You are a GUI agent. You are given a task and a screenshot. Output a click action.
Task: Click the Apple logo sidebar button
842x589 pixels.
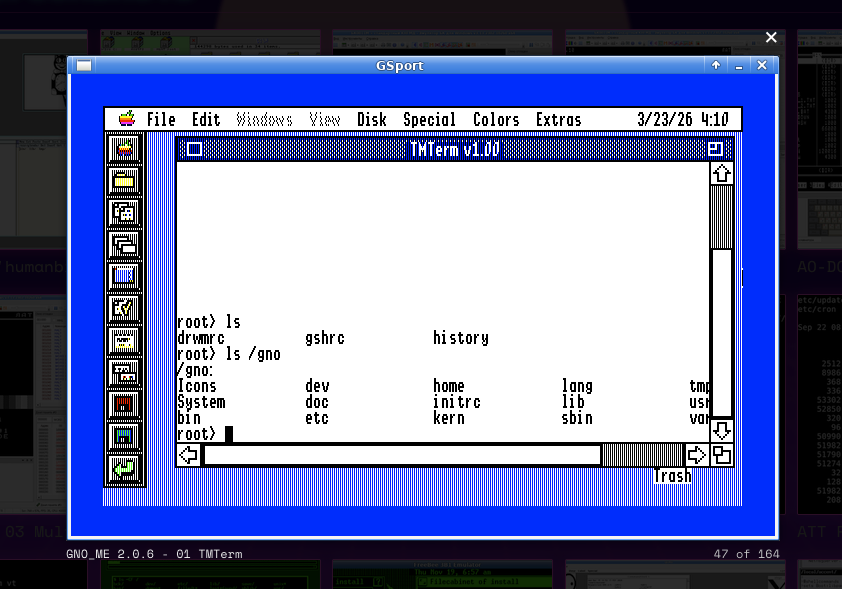(124, 149)
